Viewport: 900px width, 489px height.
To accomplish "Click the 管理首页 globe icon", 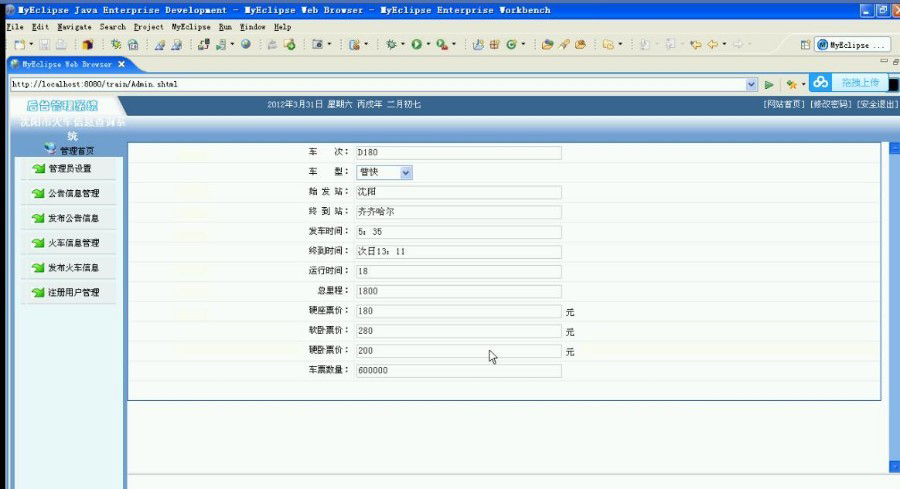I will [50, 149].
